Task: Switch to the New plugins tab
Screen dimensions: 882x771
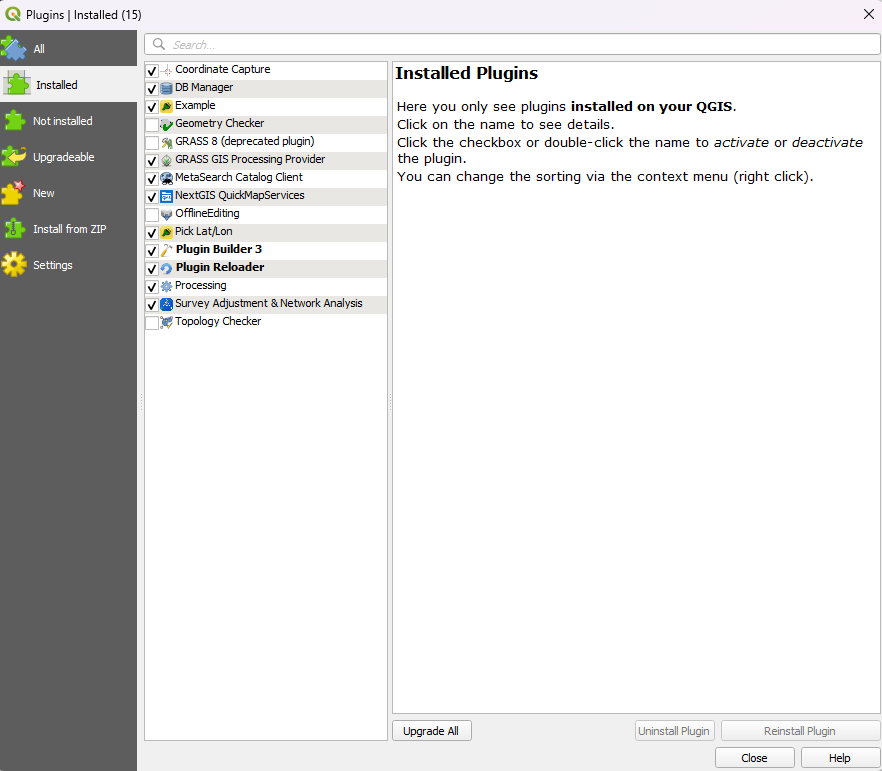Action: click(68, 192)
